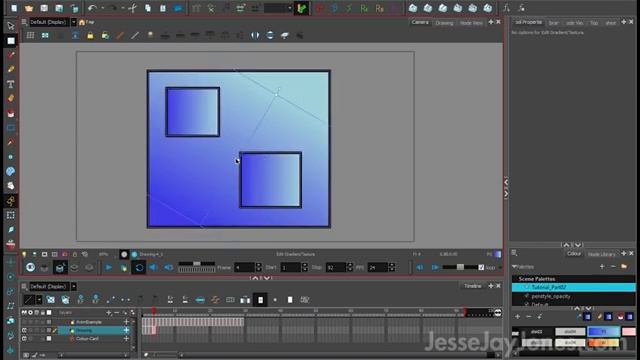Collapse the Palettes section arrow
640x360 pixels.
[x=514, y=267]
